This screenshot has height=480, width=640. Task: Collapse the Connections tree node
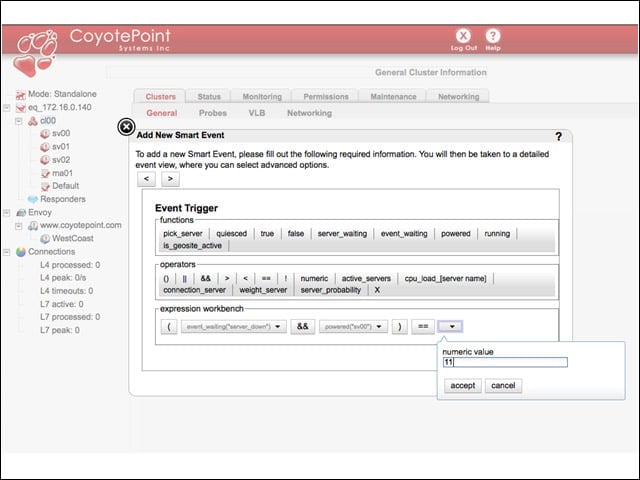coord(7,252)
